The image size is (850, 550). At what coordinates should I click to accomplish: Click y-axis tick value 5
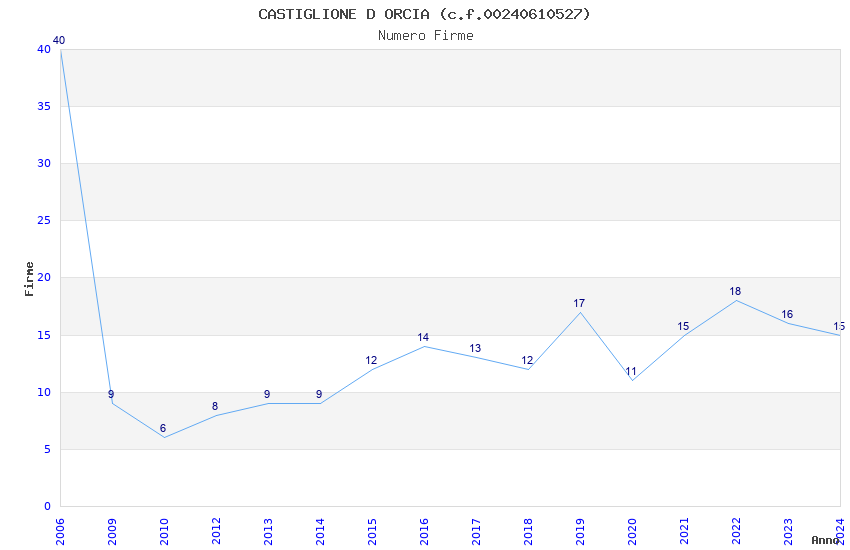pyautogui.click(x=48, y=449)
